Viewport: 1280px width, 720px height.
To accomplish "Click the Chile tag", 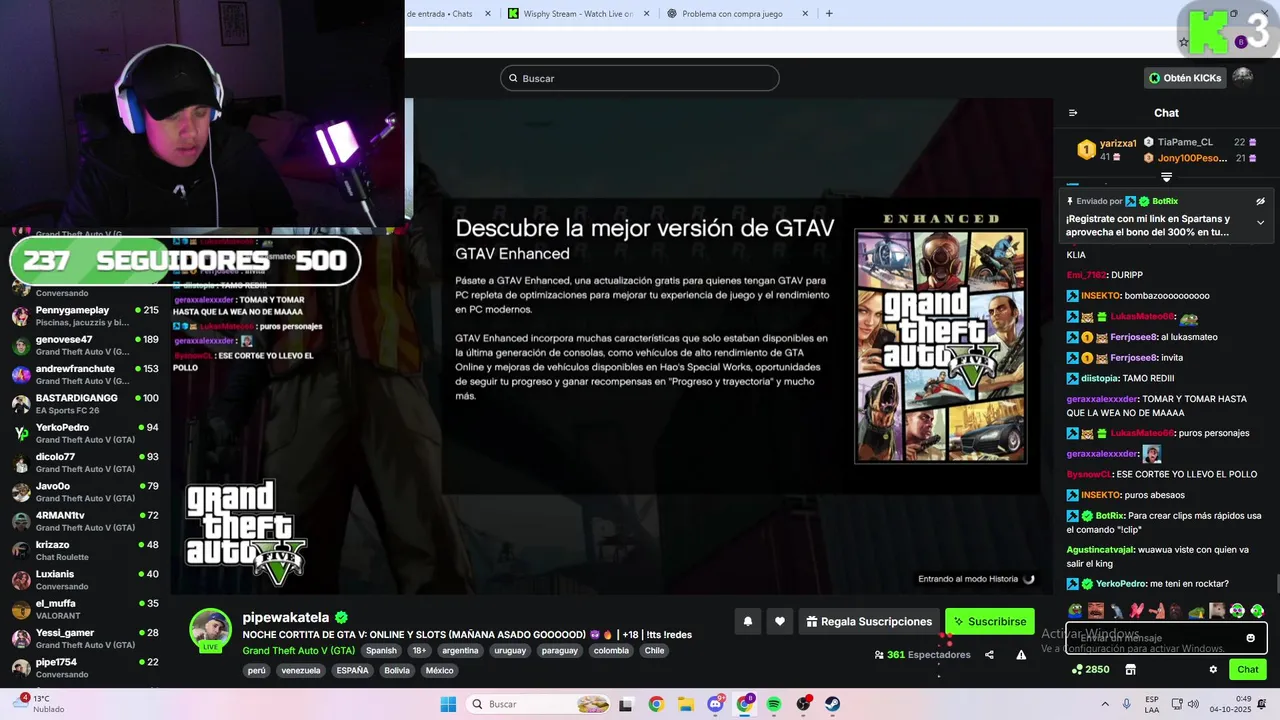I will pyautogui.click(x=654, y=650).
